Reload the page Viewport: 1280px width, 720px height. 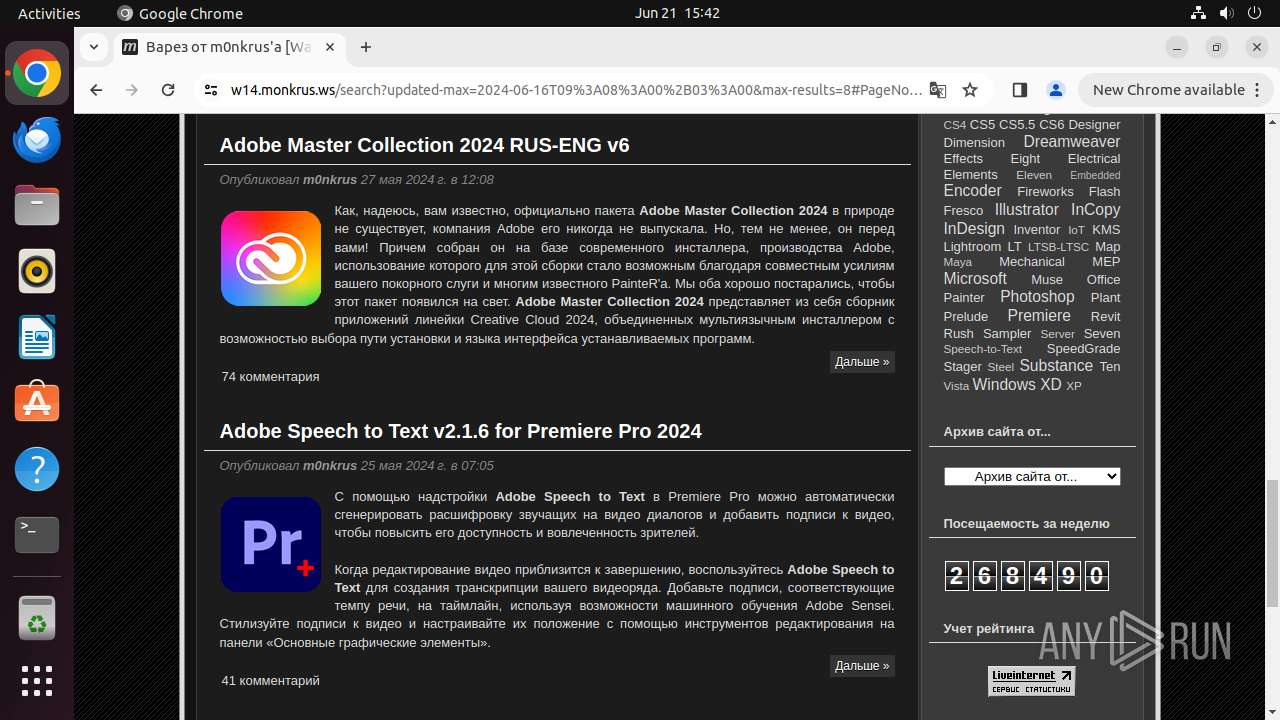pyautogui.click(x=168, y=90)
